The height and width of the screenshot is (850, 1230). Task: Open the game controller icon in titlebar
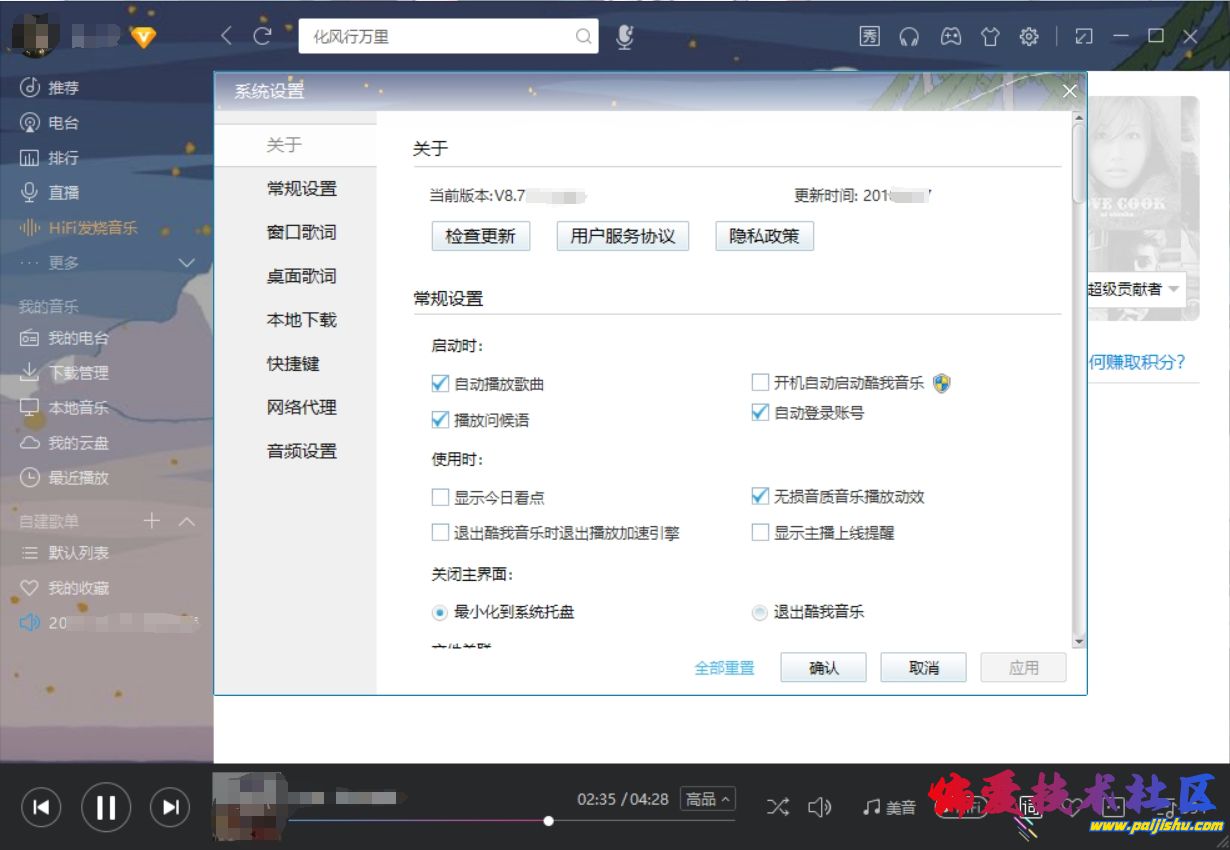(x=950, y=36)
